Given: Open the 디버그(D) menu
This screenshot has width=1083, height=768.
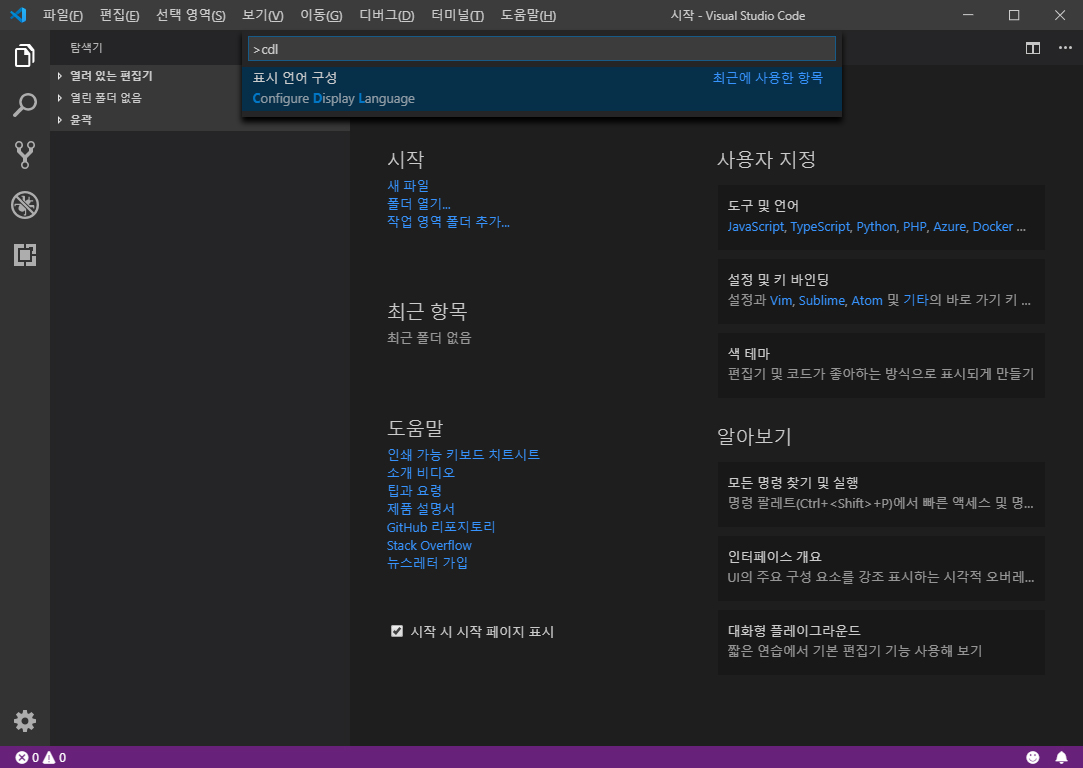Looking at the screenshot, I should click(x=387, y=15).
